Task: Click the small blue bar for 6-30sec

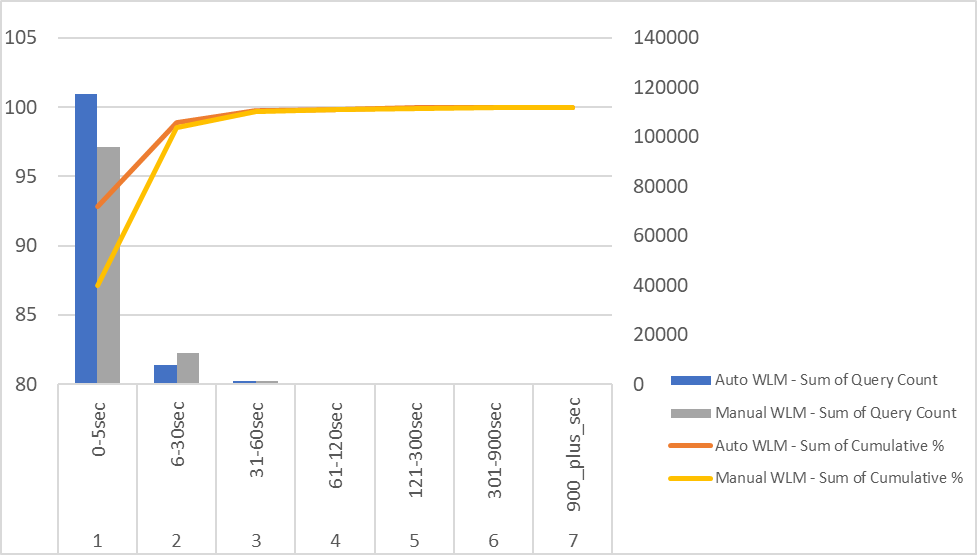Action: pos(165,374)
